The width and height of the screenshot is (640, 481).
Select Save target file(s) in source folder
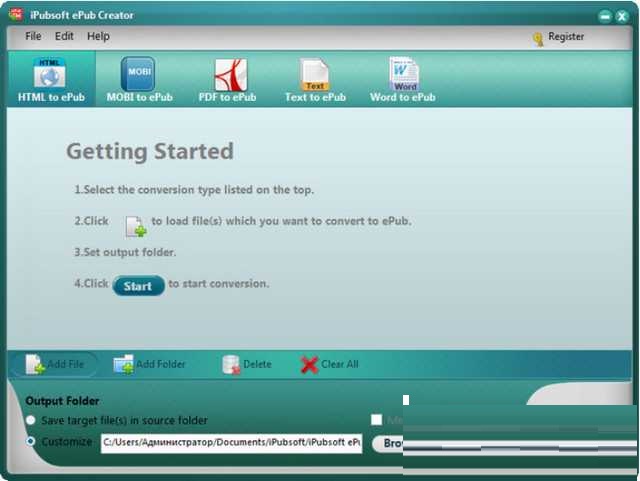pyautogui.click(x=31, y=420)
